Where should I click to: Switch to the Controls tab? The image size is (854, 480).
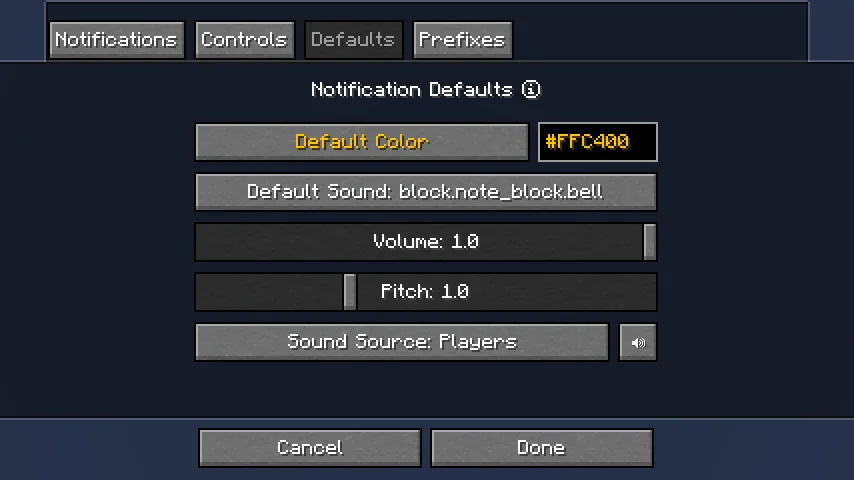[x=245, y=40]
